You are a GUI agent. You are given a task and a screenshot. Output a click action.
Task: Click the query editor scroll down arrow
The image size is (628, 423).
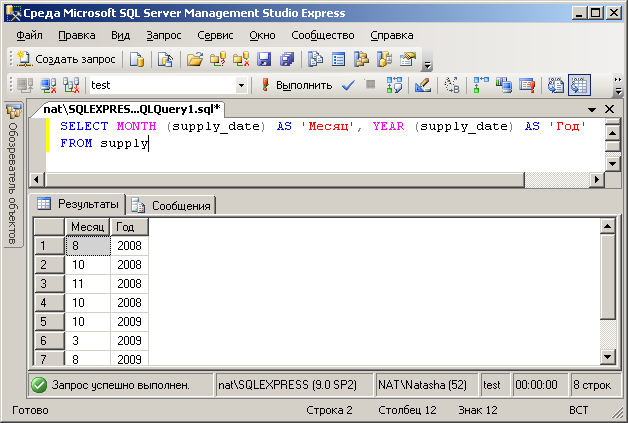[x=613, y=163]
